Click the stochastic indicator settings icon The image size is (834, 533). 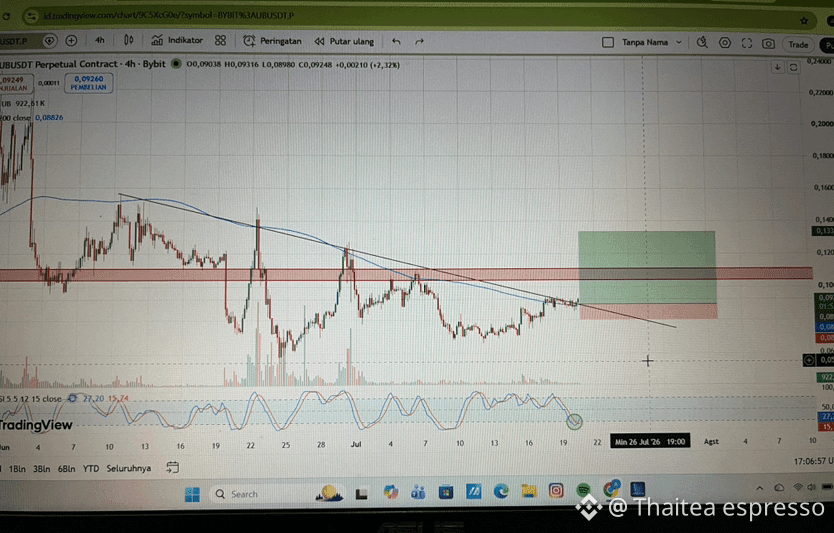(72, 398)
